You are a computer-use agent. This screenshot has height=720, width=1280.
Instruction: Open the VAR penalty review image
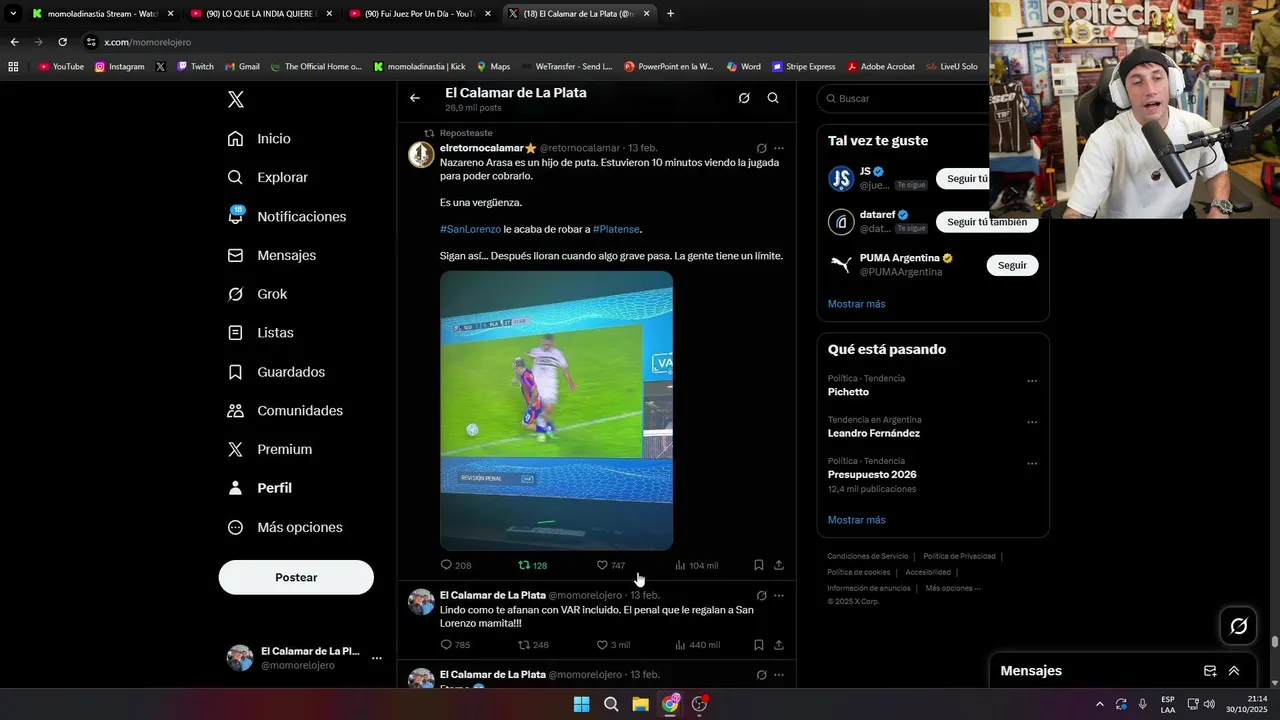coord(557,410)
